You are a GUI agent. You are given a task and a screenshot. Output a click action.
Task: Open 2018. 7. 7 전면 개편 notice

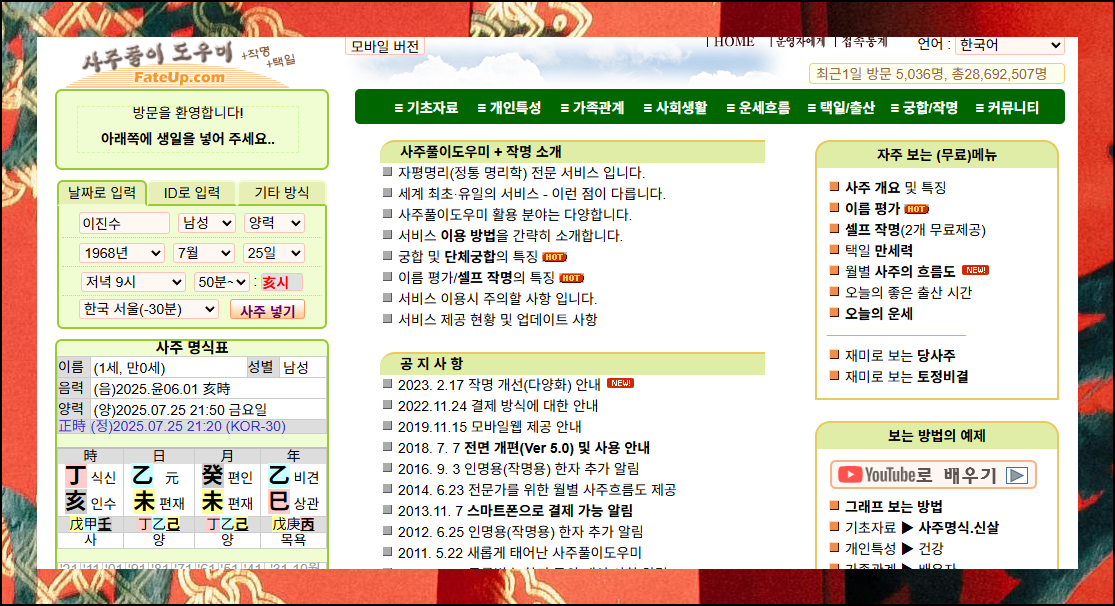click(x=523, y=448)
